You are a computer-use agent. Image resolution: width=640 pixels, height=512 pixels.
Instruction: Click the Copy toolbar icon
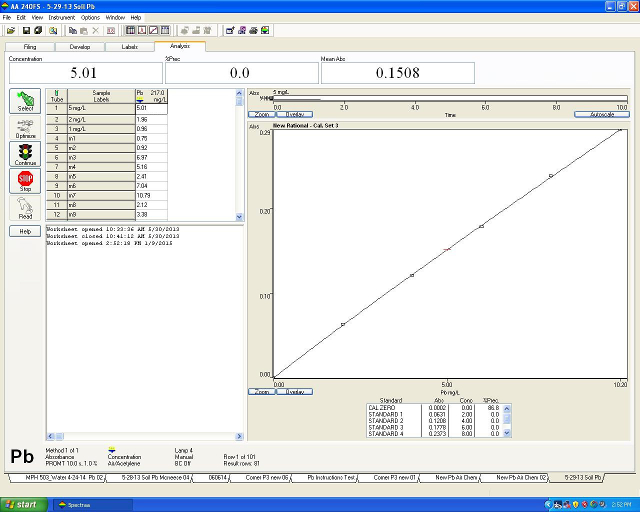coord(73,30)
